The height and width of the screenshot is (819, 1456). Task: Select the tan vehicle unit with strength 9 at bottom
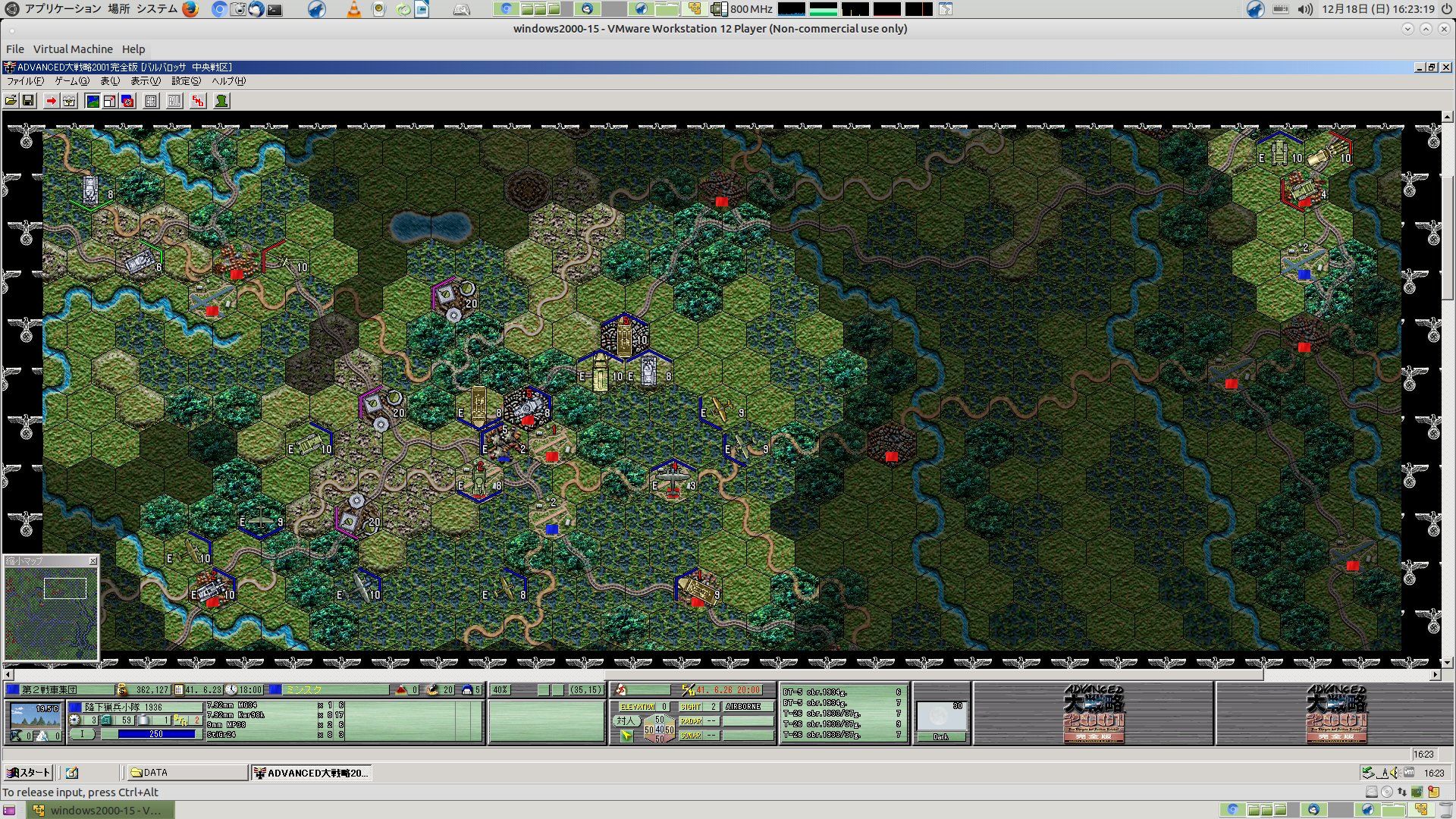[697, 588]
